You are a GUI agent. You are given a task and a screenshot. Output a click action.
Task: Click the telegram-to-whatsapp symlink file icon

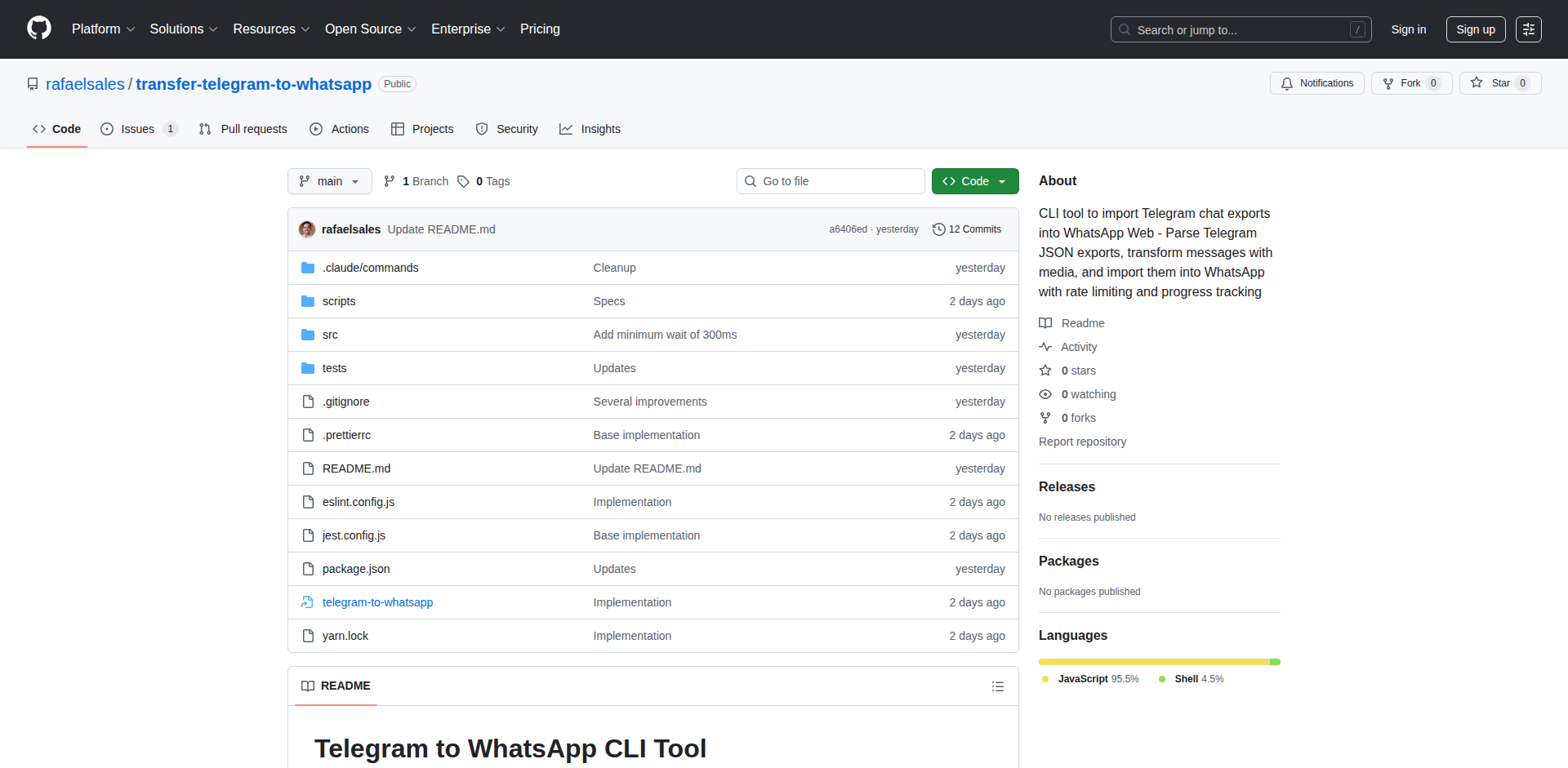(308, 602)
